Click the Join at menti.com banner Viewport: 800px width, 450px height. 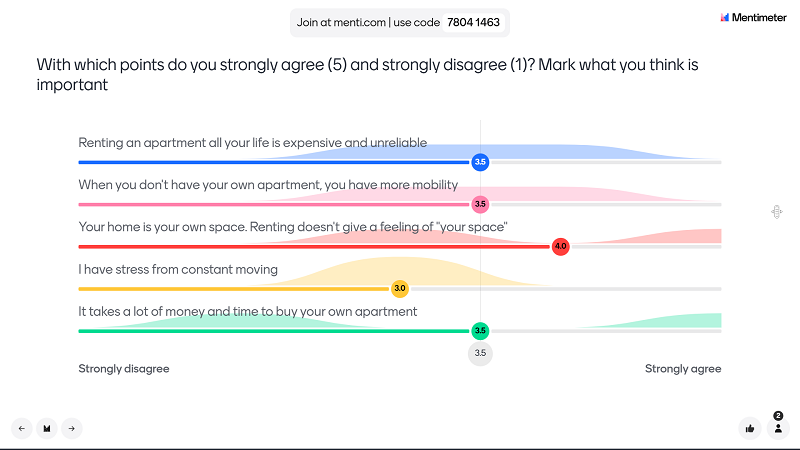[x=399, y=22]
